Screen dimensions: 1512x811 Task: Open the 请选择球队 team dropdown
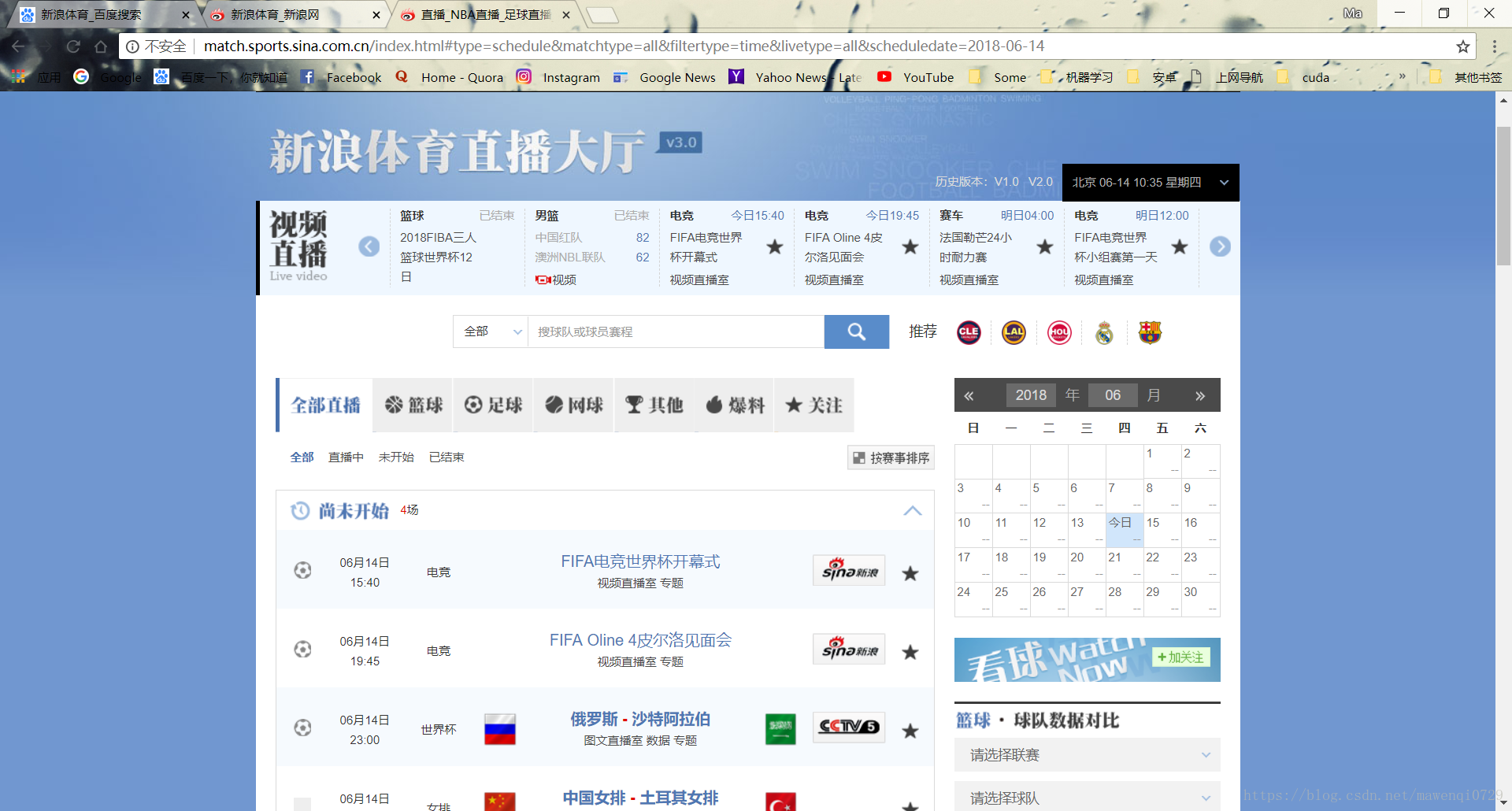1088,797
